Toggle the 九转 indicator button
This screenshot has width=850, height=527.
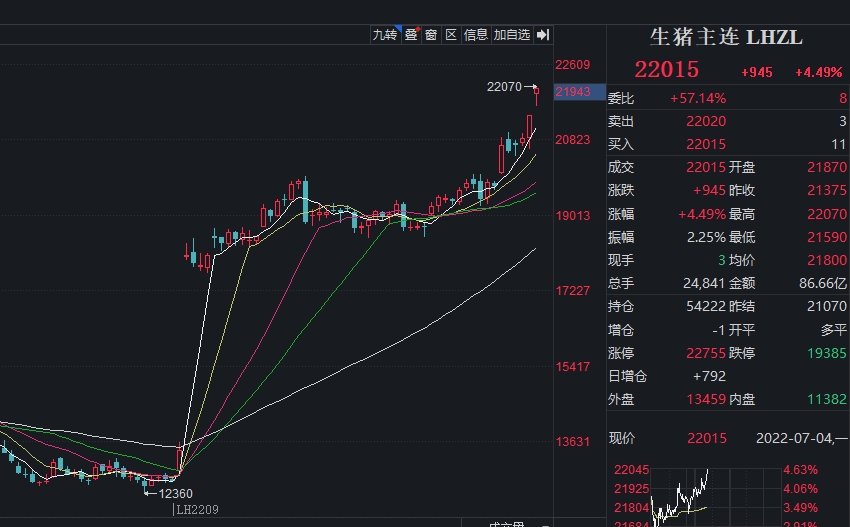(x=385, y=35)
